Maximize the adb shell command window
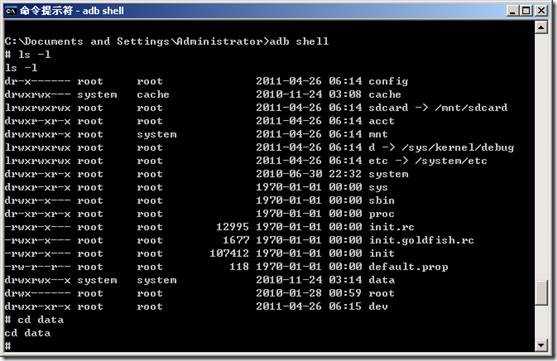 [x=526, y=11]
